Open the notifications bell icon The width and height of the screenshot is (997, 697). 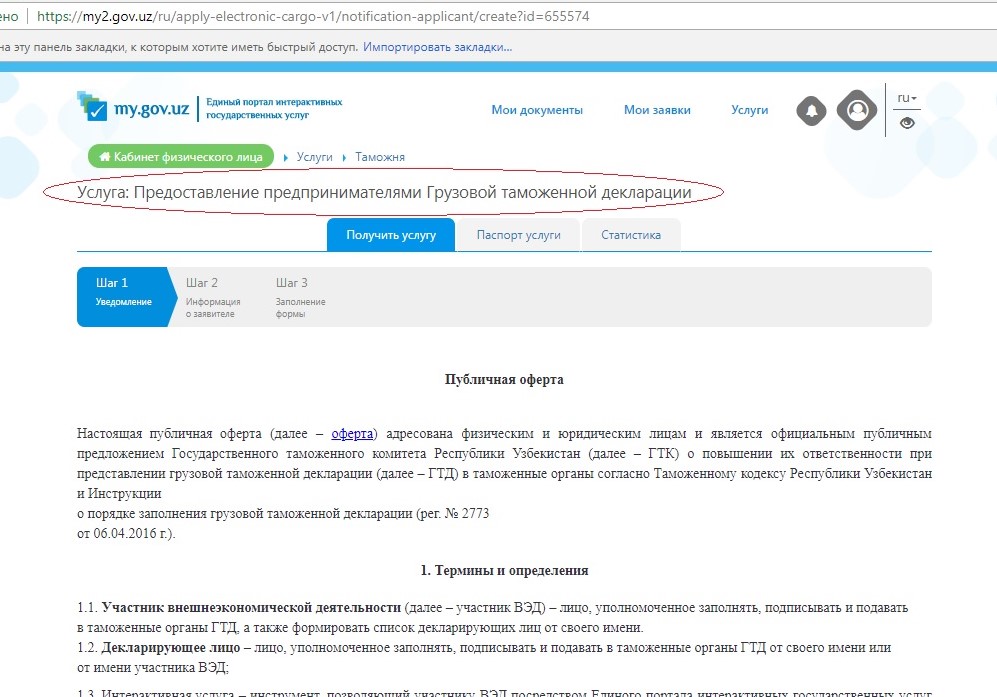point(811,110)
